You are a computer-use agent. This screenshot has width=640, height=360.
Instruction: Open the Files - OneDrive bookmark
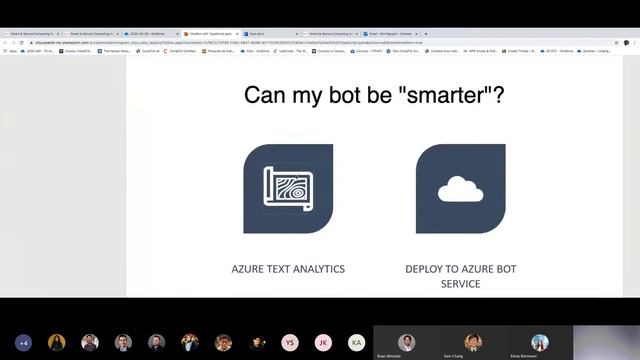pyautogui.click(x=255, y=51)
